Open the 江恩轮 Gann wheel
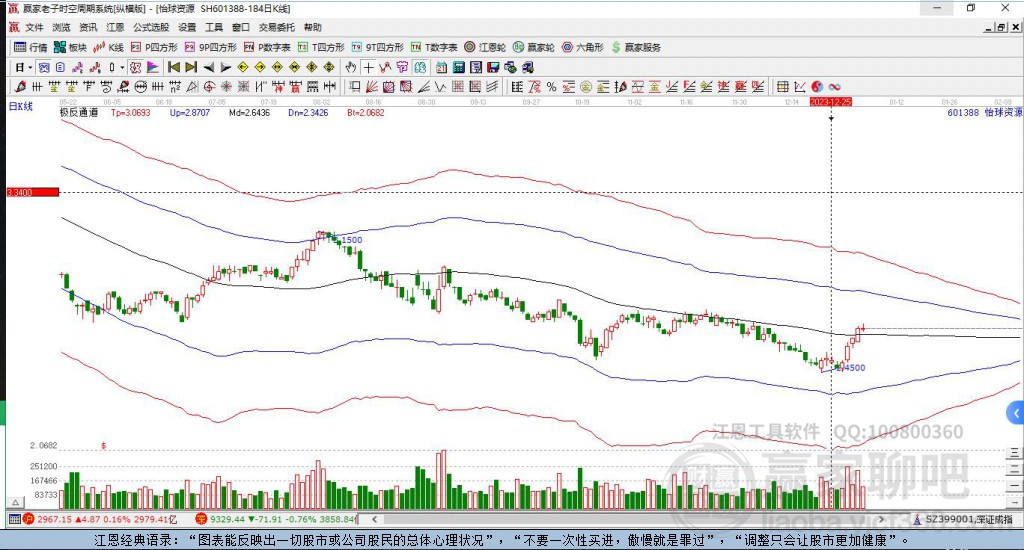 pyautogui.click(x=485, y=47)
